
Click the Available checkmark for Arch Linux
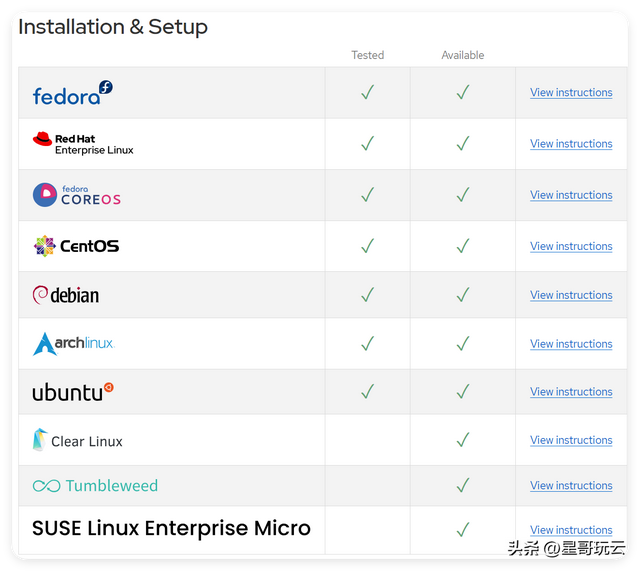(463, 344)
